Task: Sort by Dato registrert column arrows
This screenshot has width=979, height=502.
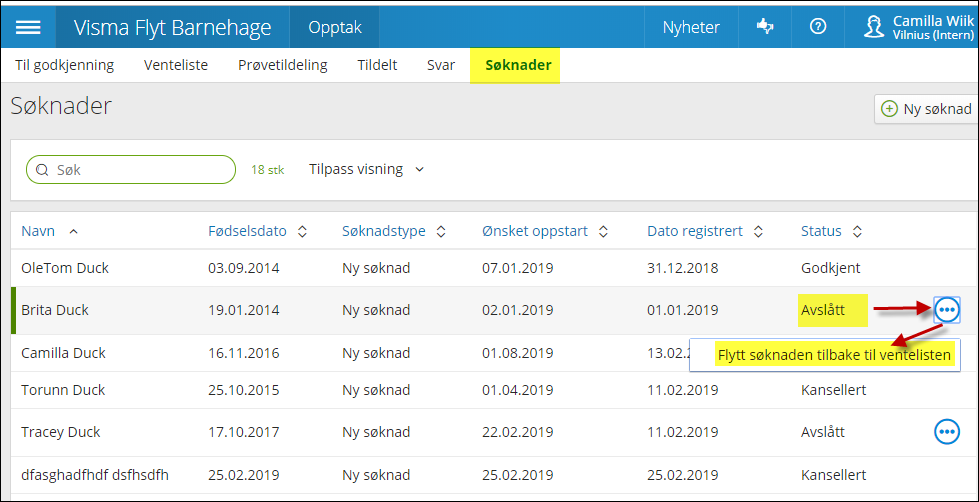Action: (758, 232)
